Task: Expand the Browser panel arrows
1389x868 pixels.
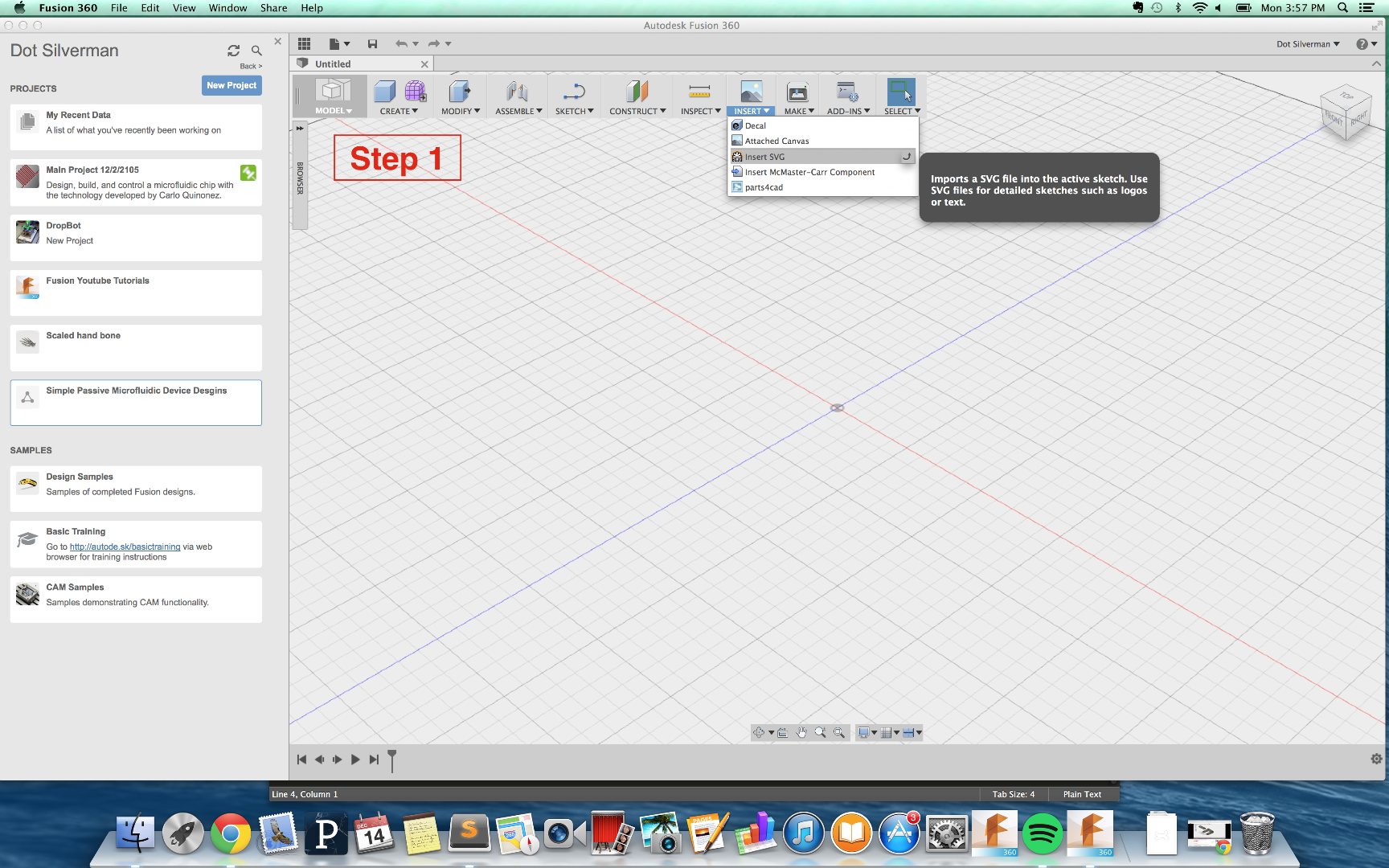Action: point(300,129)
